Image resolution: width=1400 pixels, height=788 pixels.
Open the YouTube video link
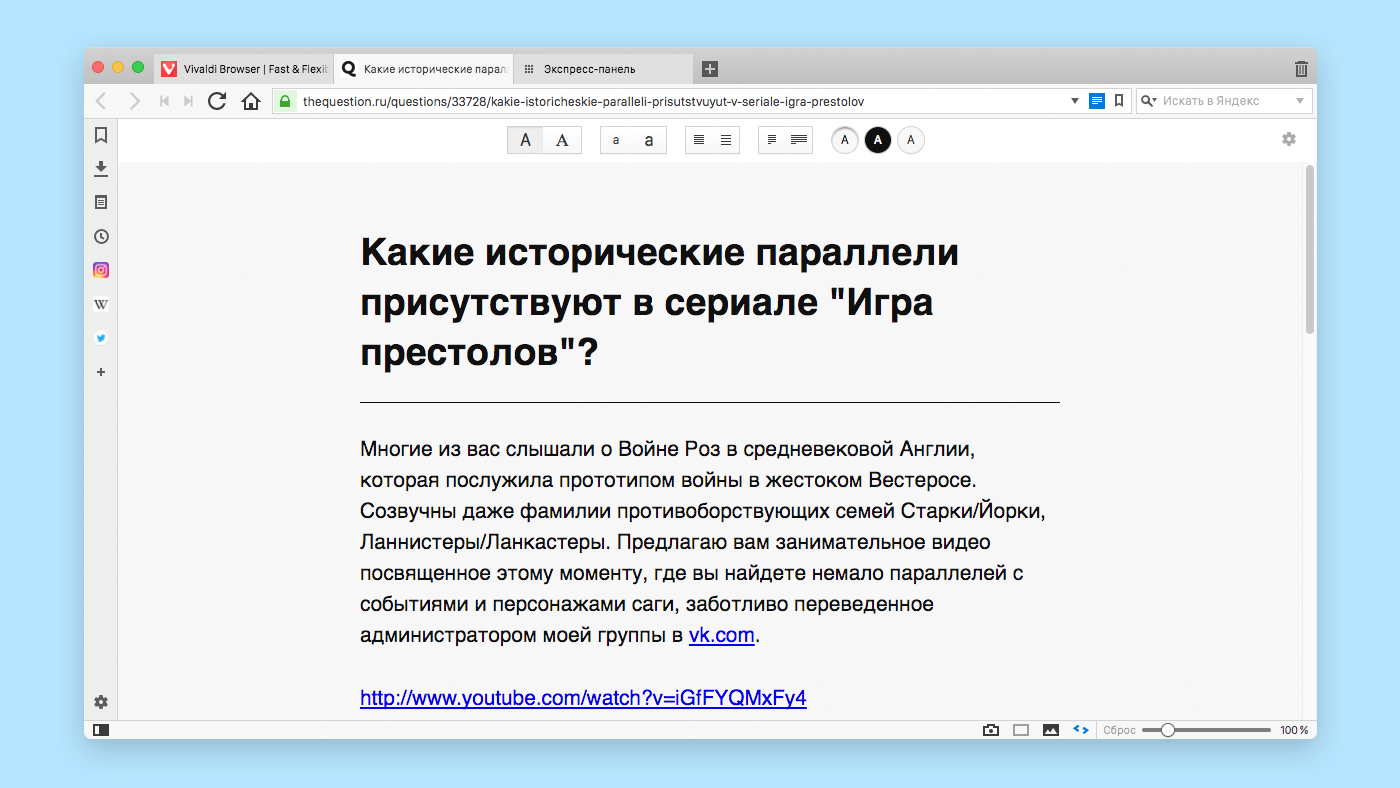pos(583,698)
